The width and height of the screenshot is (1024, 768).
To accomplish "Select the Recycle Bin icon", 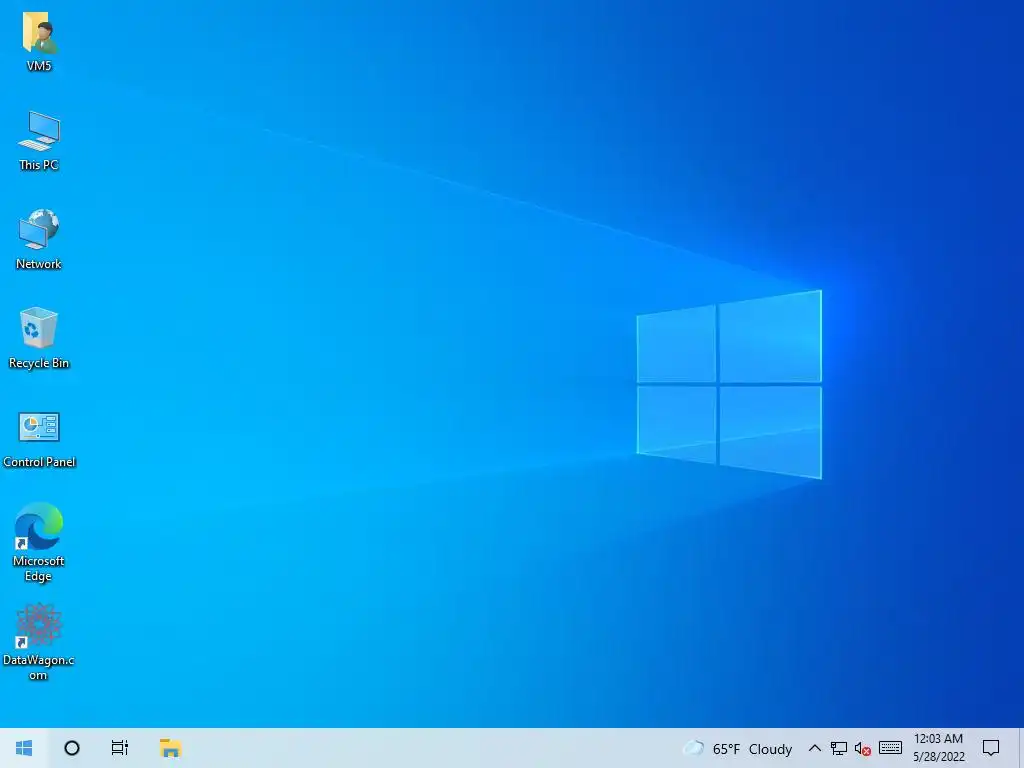I will [x=39, y=328].
